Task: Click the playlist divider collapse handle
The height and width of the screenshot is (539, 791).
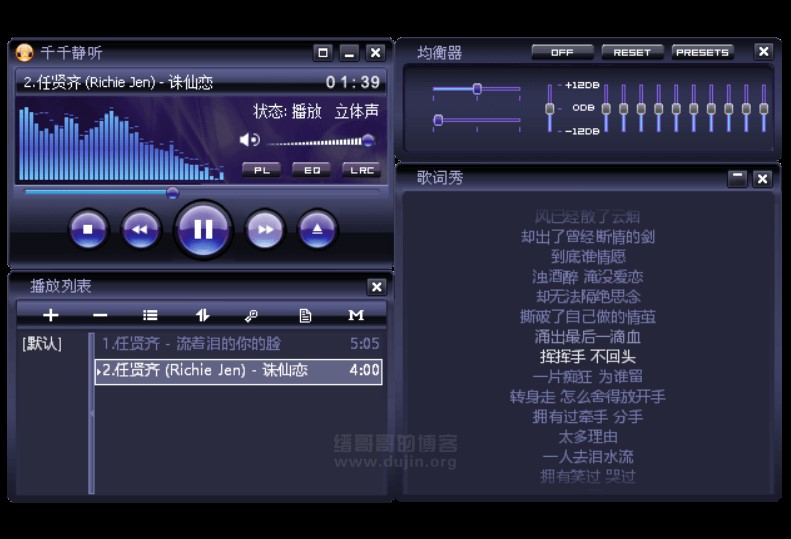Action: 91,413
